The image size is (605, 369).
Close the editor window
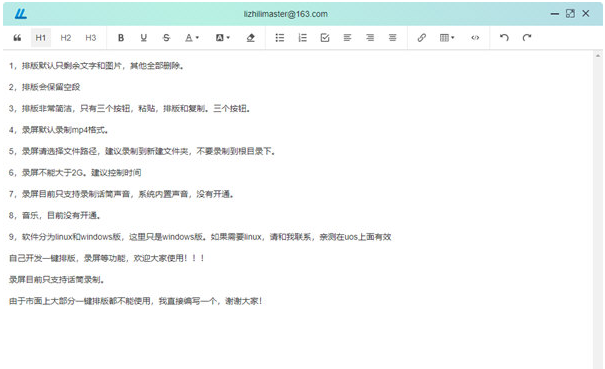coord(586,14)
